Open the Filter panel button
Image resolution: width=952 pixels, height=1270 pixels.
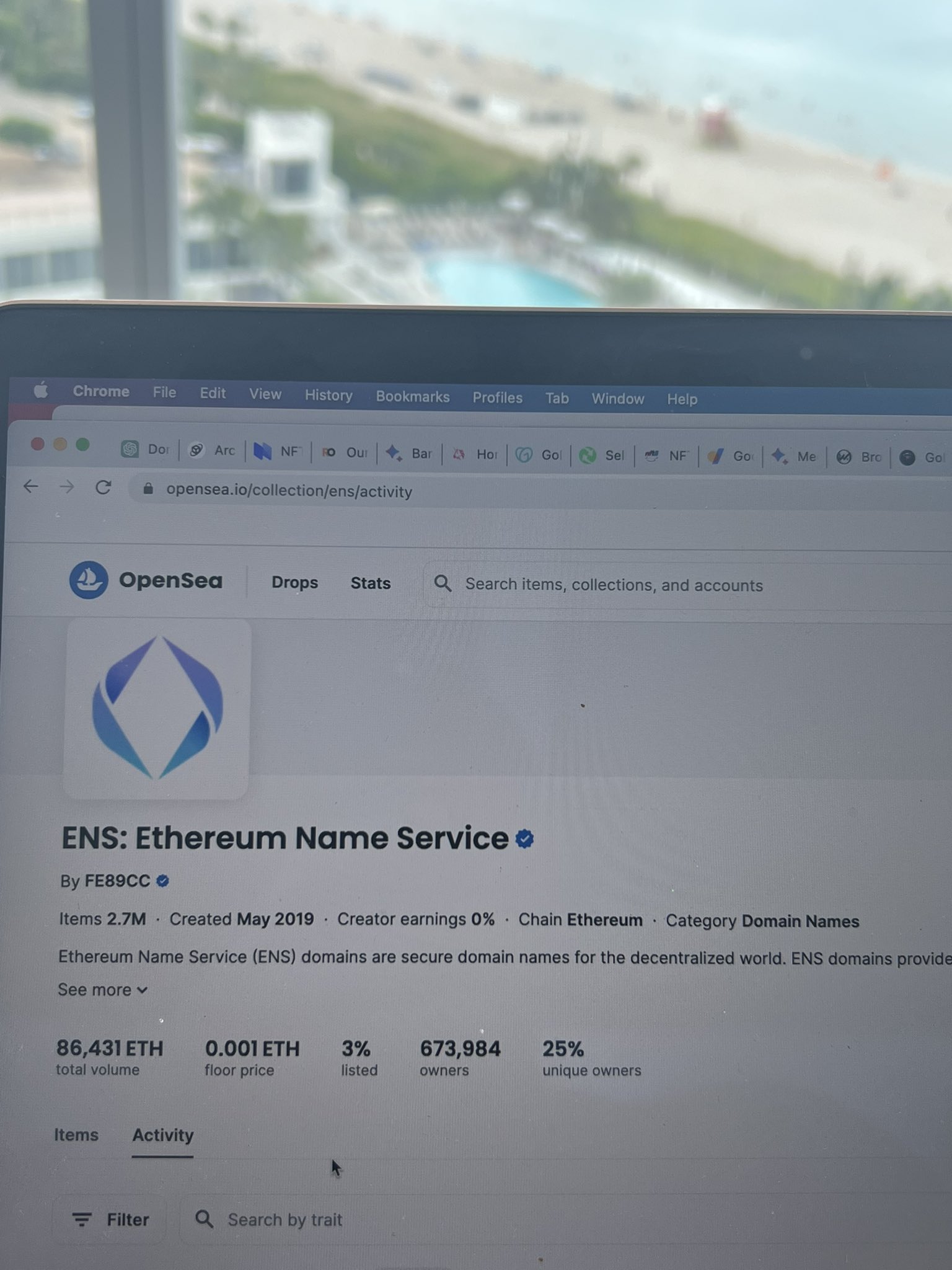click(x=110, y=1220)
